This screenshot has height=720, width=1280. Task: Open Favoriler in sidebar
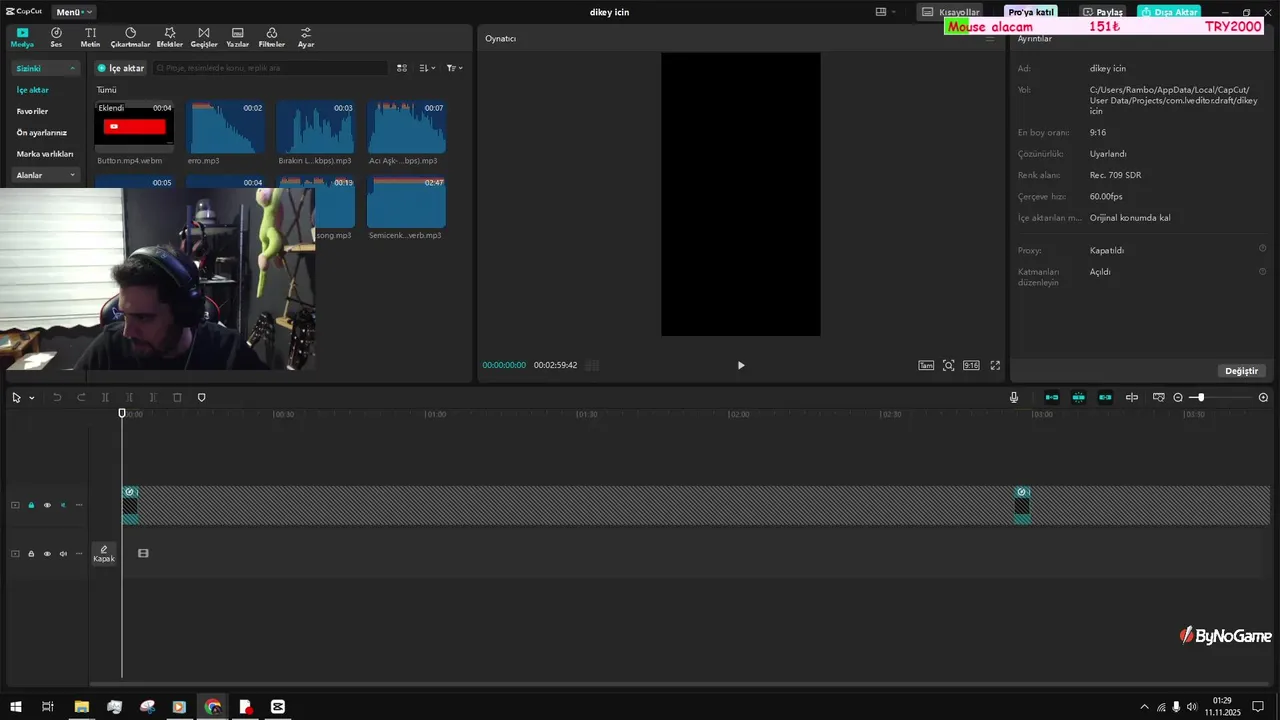tap(33, 111)
